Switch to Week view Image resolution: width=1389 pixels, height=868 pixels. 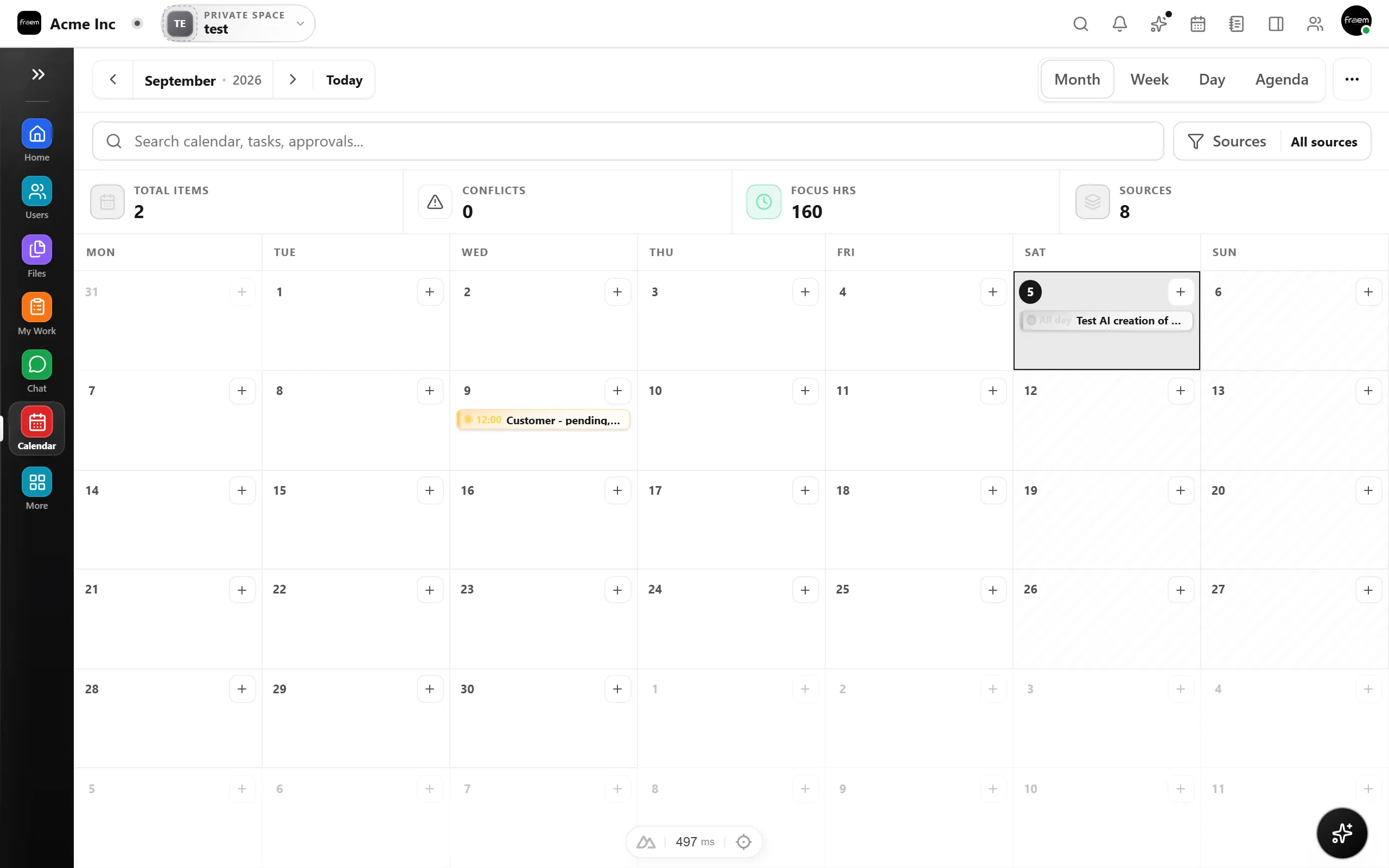1149,79
